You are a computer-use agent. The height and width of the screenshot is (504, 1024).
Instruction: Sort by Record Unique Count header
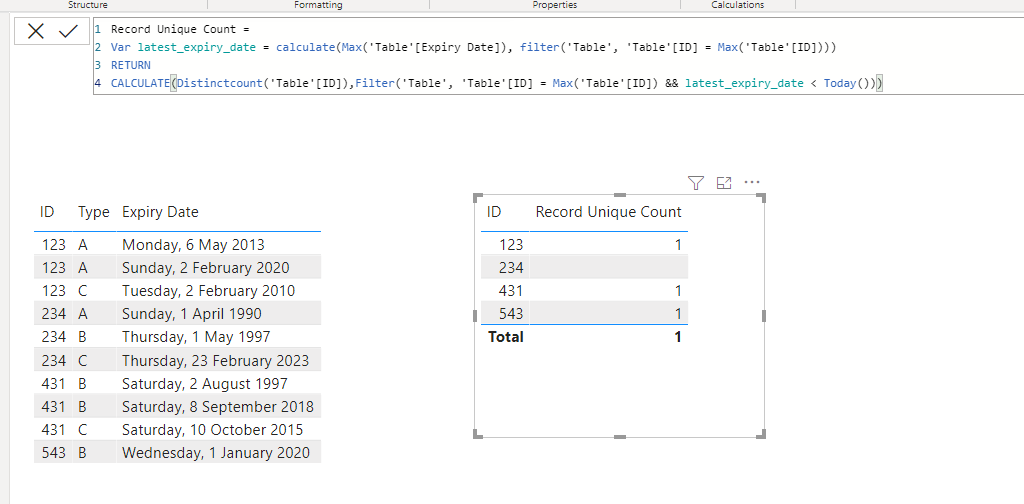[608, 212]
